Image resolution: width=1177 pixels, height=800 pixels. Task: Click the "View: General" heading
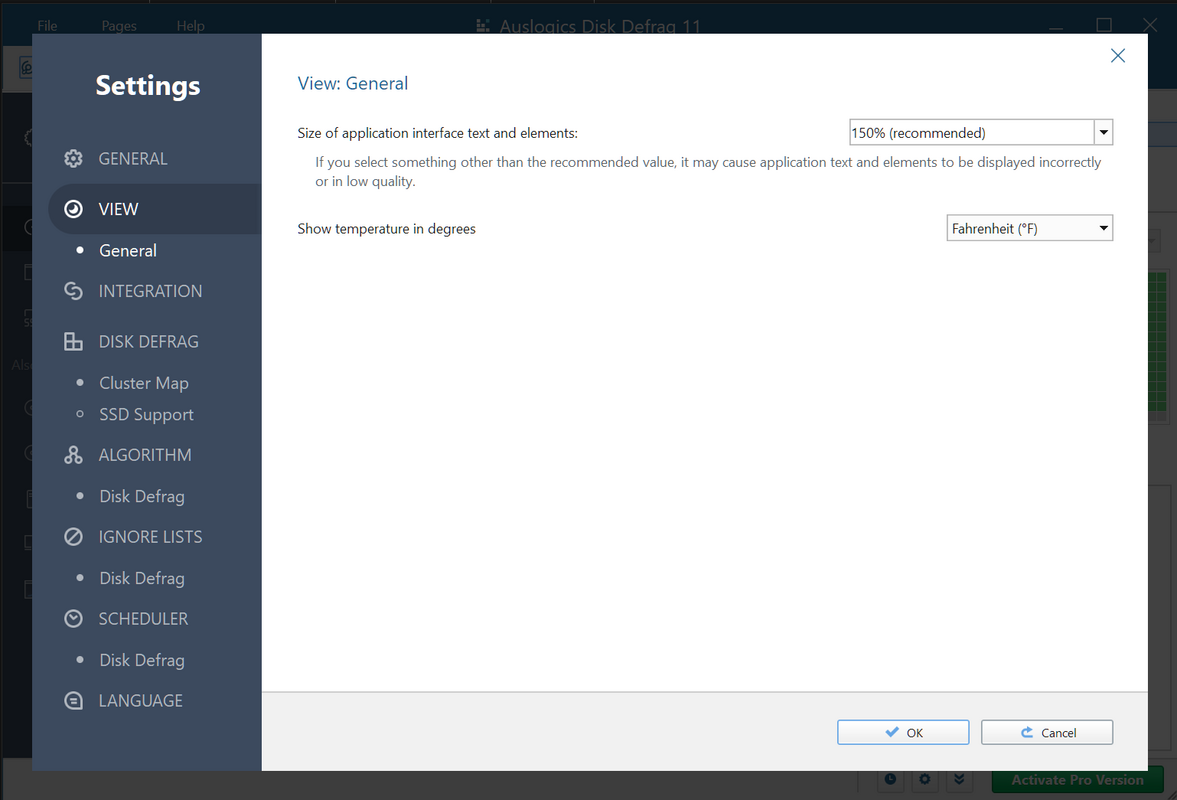[353, 83]
